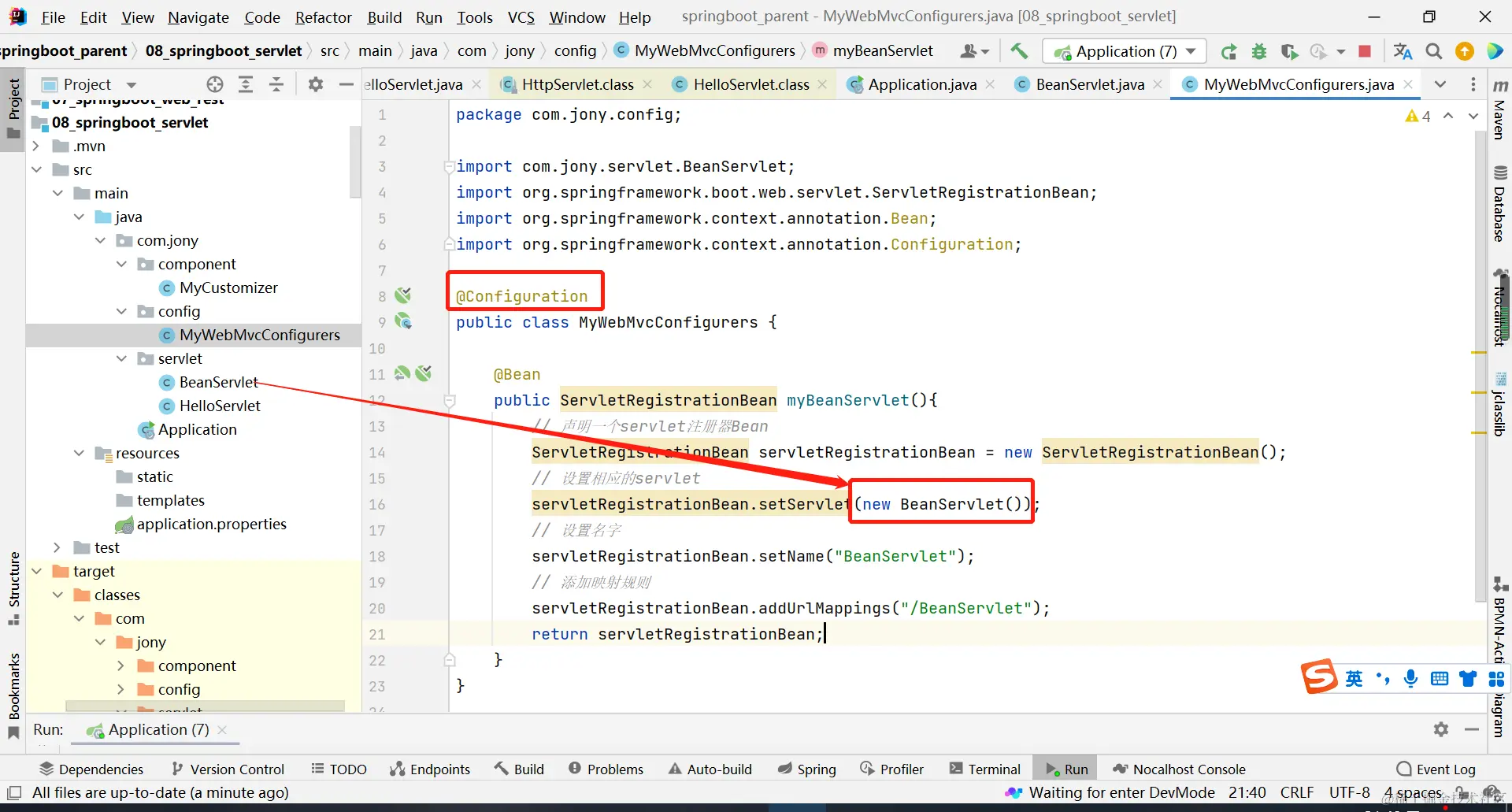Collapse the src folder
The image size is (1512, 812).
click(x=36, y=169)
